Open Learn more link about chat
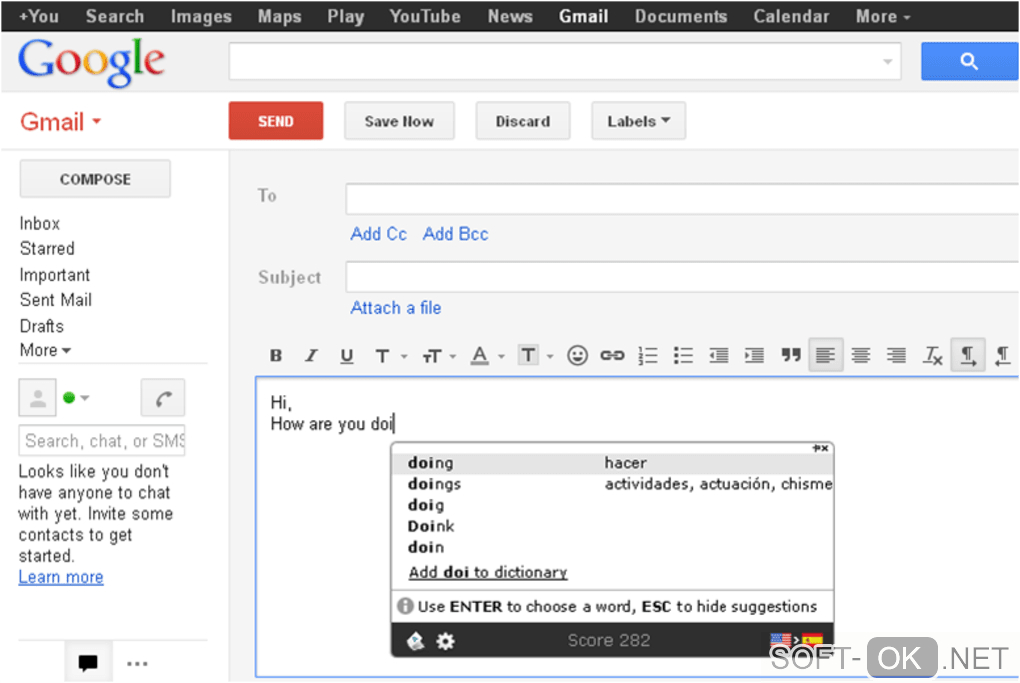Screen dimensions: 1020x683 point(61,578)
